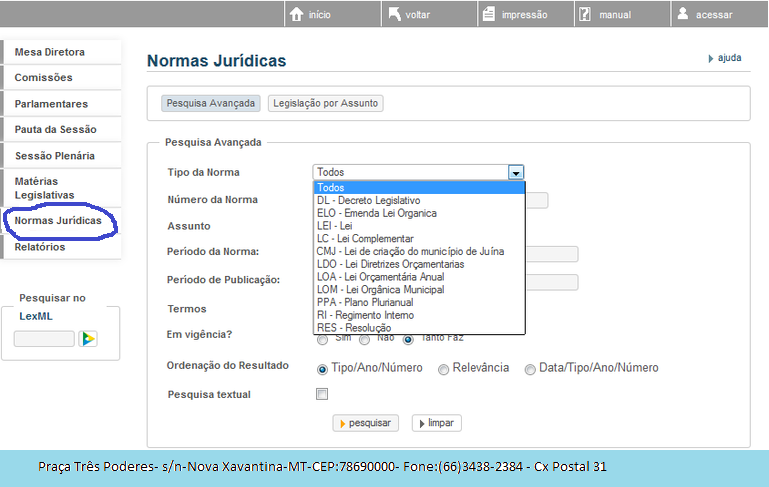This screenshot has height=487, width=769.
Task: Click the LexML search play icon
Action: 88,339
